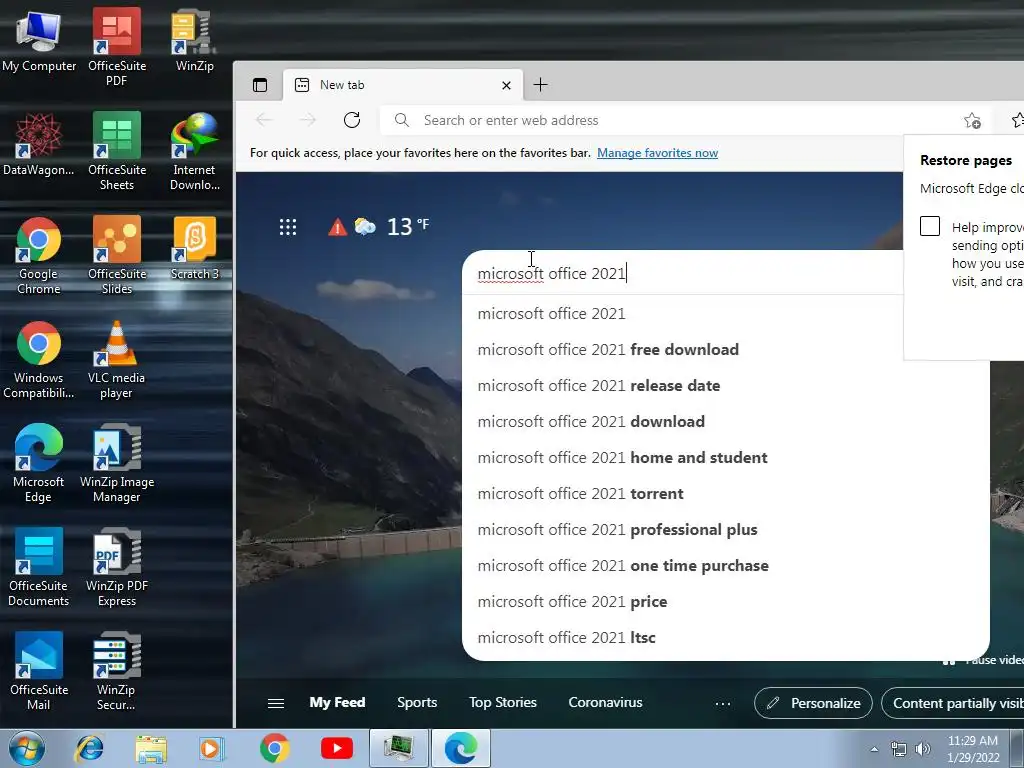Open My Computer desktop icon
The height and width of the screenshot is (768, 1024).
[x=39, y=40]
